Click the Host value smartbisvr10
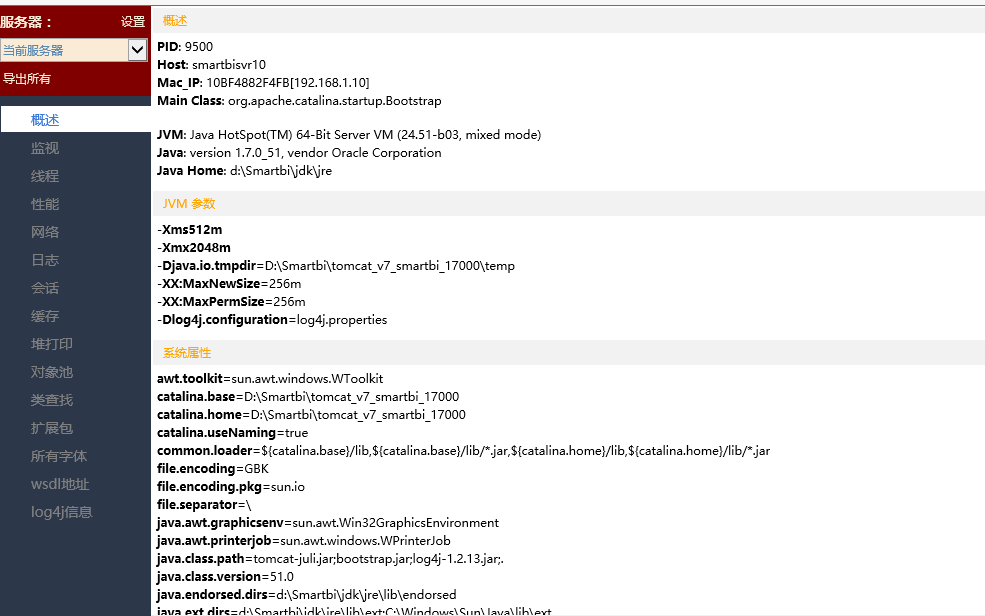The height and width of the screenshot is (616, 985). (x=229, y=65)
